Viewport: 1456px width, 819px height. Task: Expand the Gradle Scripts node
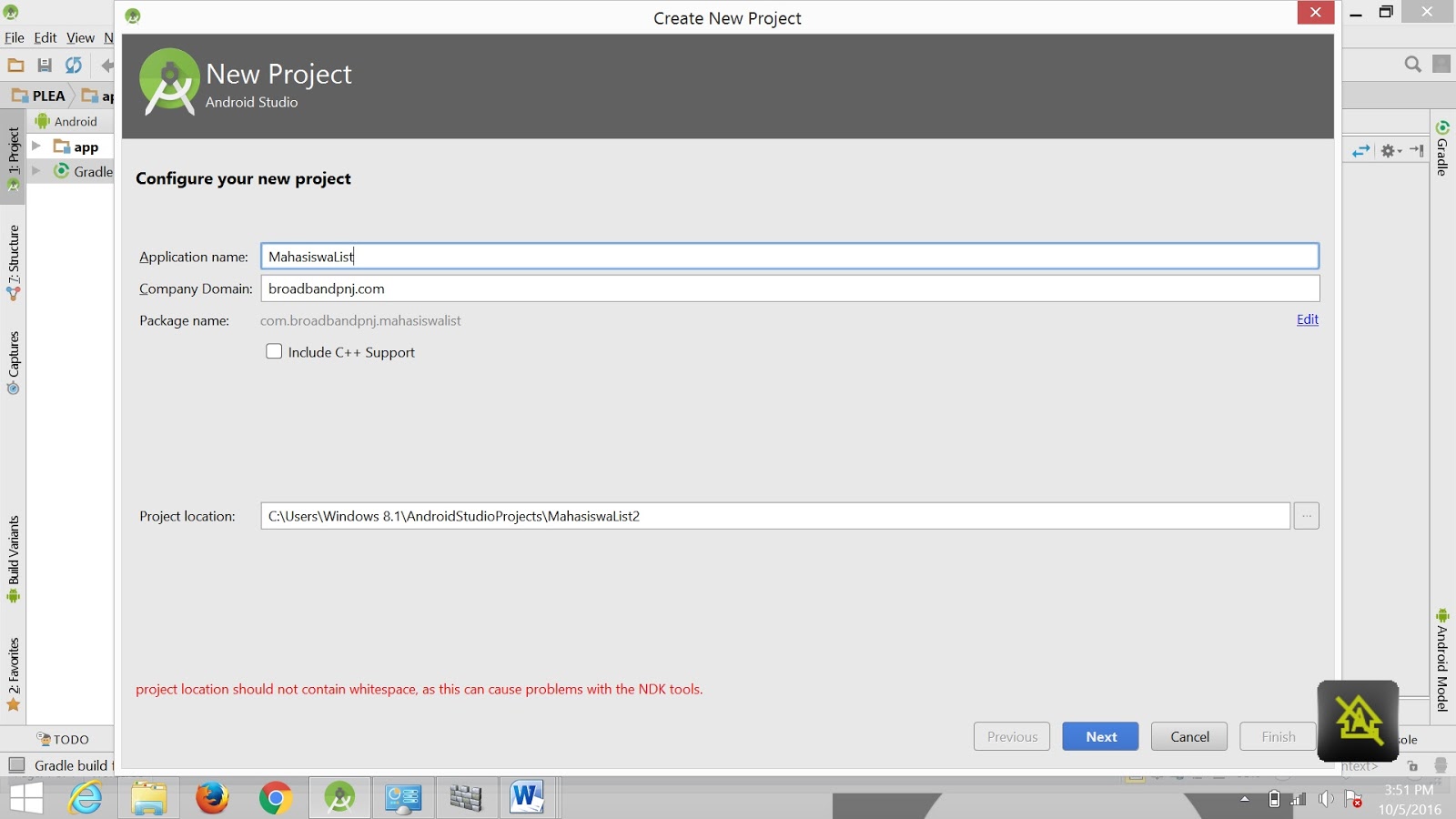click(36, 171)
